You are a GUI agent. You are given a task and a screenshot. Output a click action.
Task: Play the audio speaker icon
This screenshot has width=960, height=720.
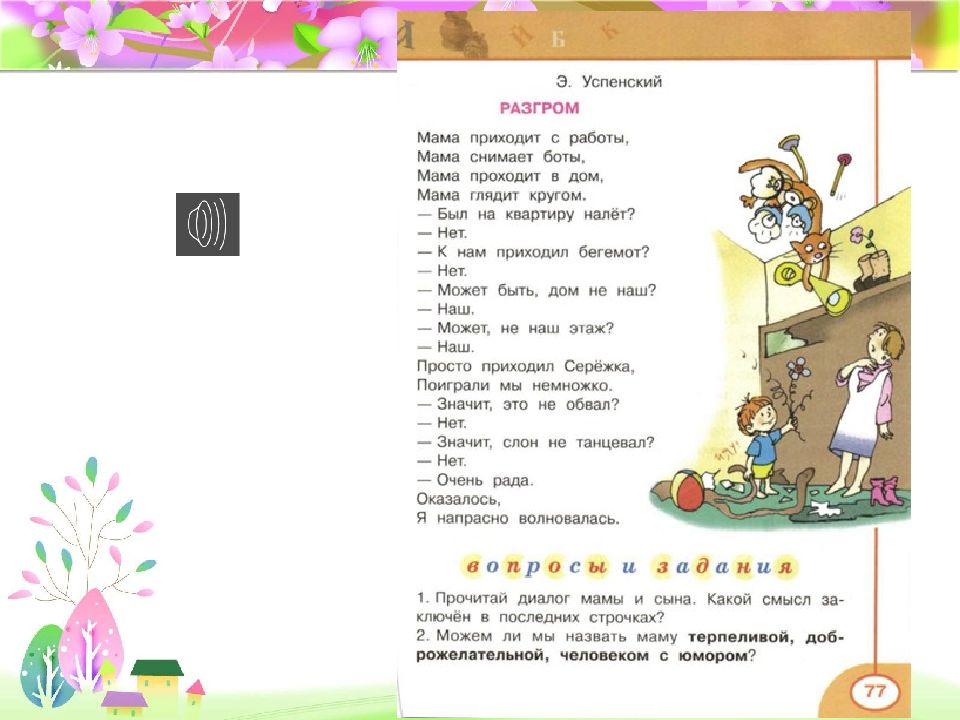(x=208, y=224)
